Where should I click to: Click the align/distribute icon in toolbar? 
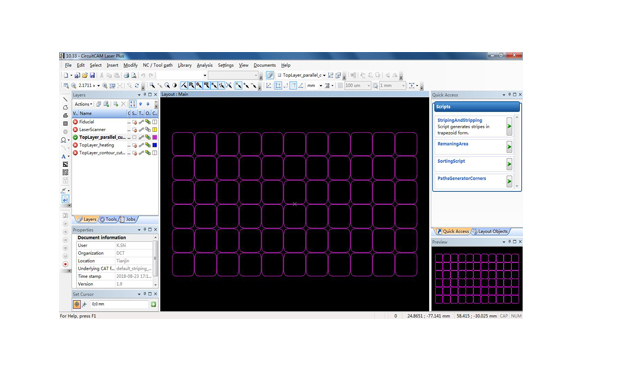pyautogui.click(x=413, y=86)
